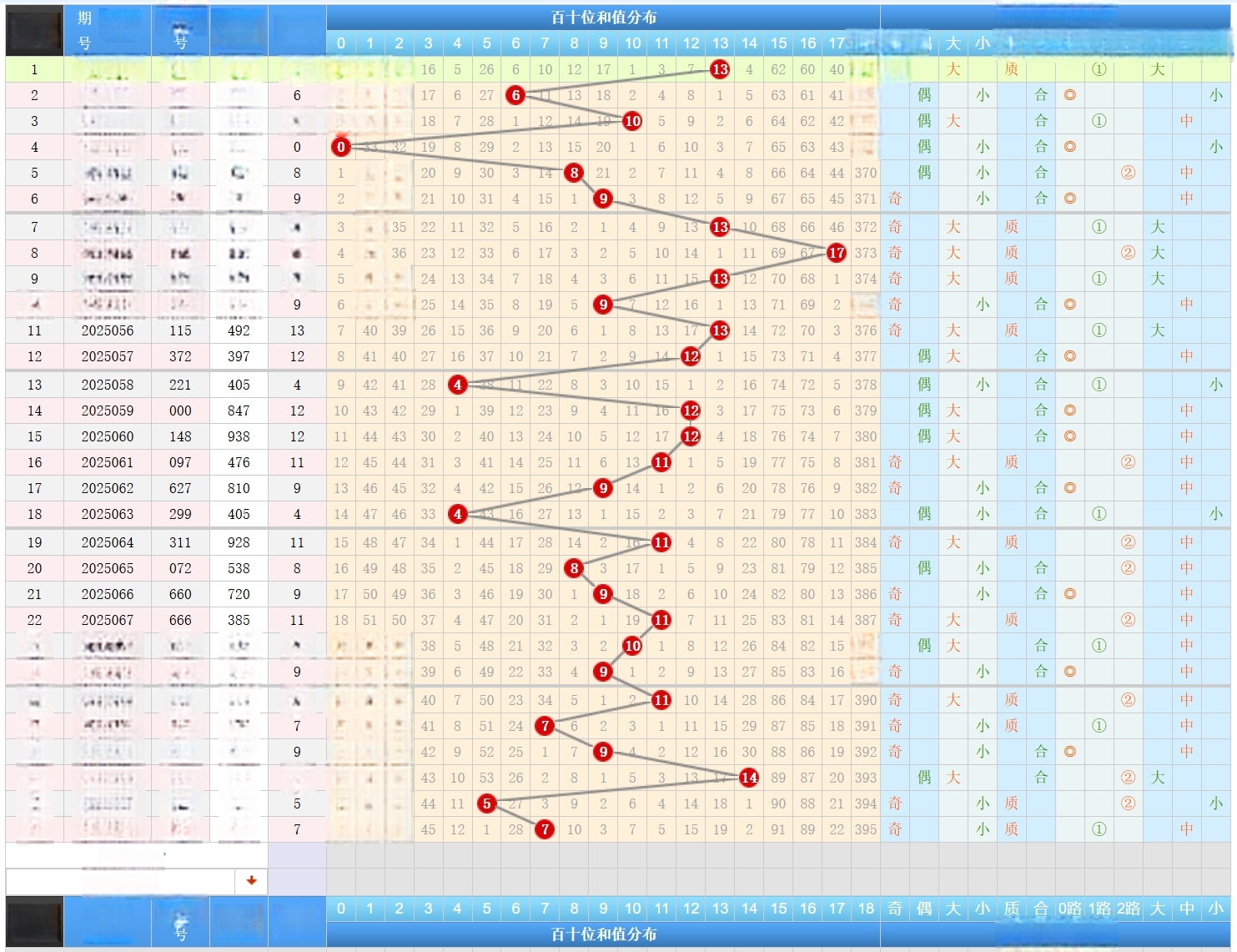Image resolution: width=1237 pixels, height=952 pixels.
Task: Pick red ball 11 in issue 2025061 row
Action: [661, 462]
